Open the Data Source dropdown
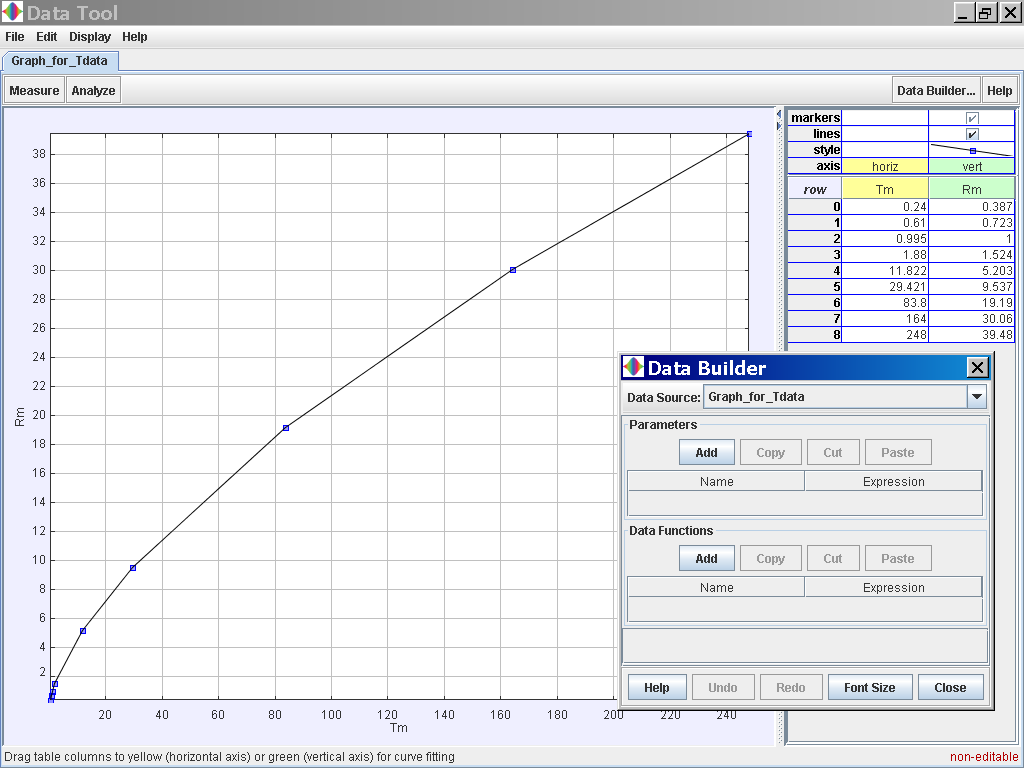Screen dimensions: 1024x768 click(976, 397)
